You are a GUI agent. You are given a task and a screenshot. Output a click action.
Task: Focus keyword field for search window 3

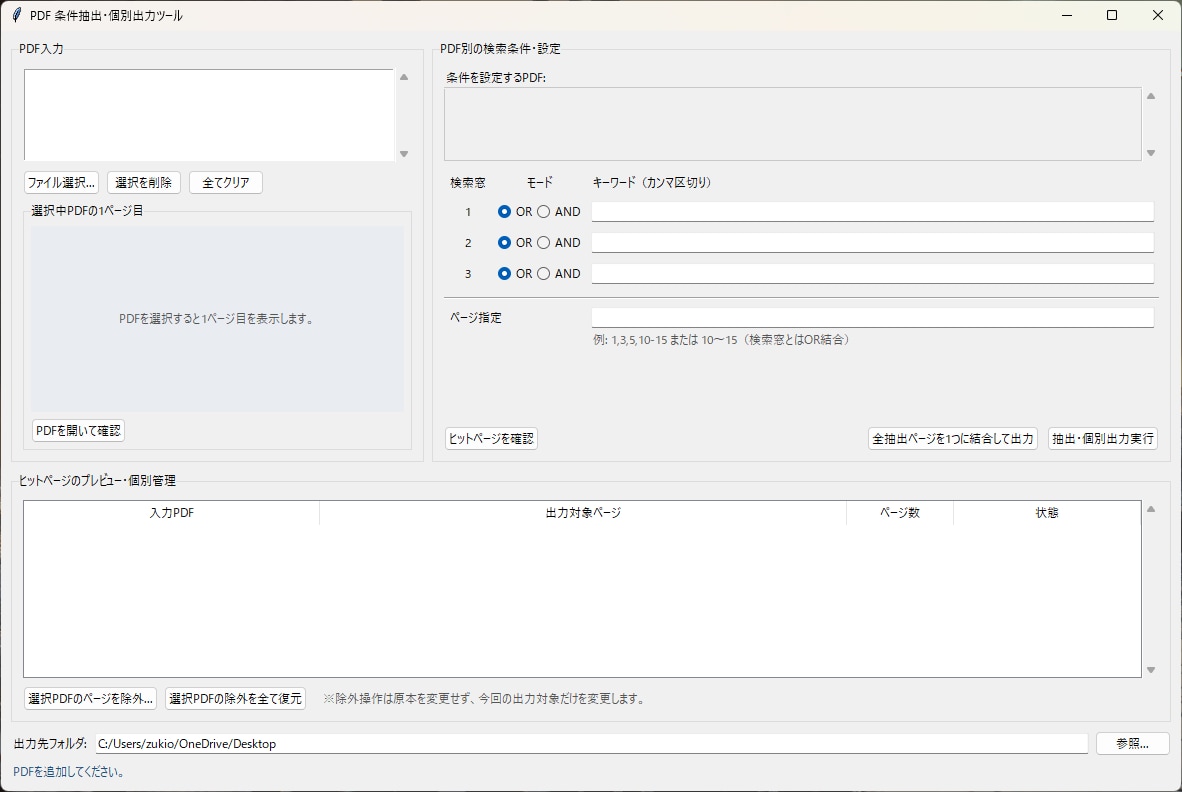pos(872,274)
